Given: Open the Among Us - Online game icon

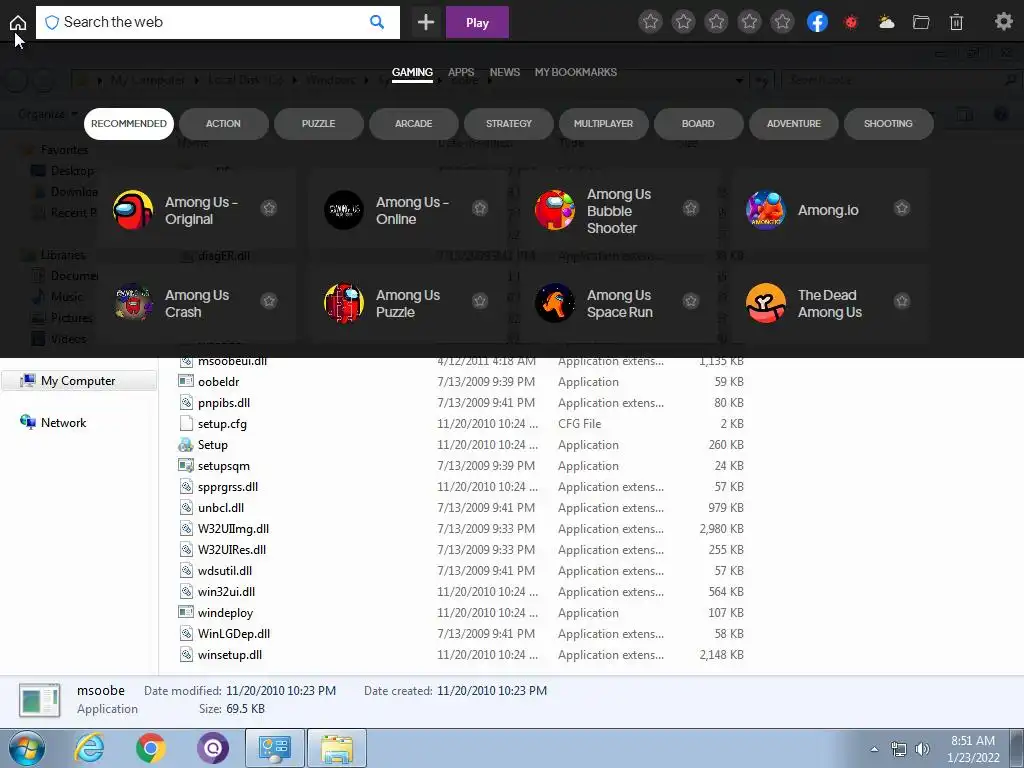Looking at the screenshot, I should tap(344, 210).
